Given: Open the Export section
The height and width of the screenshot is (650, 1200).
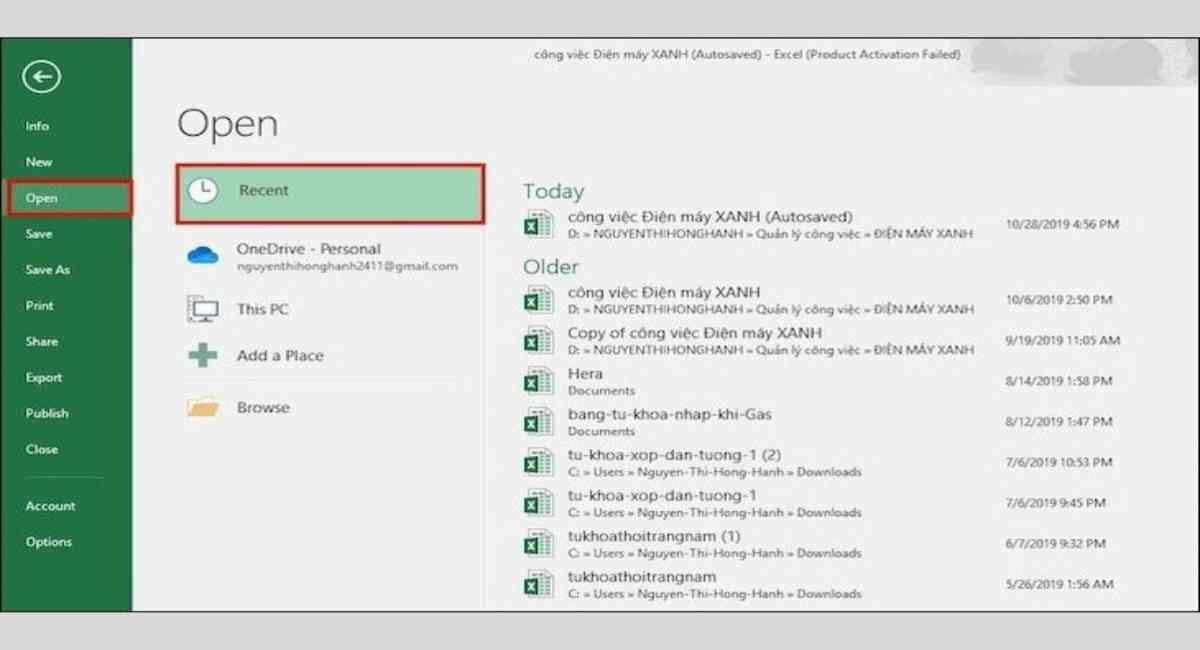Looking at the screenshot, I should pos(44,378).
